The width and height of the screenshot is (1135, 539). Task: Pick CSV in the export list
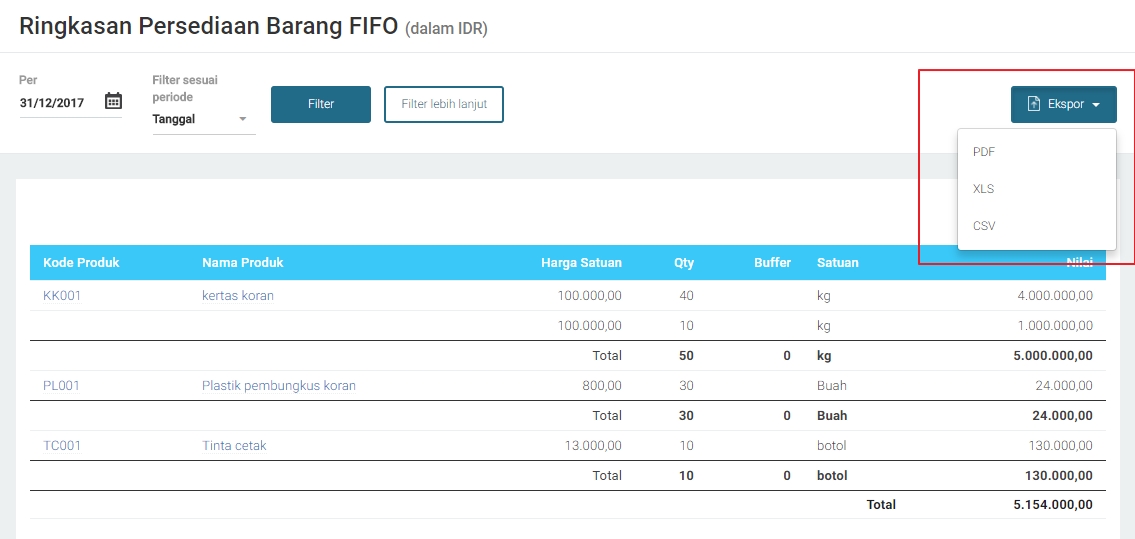[984, 226]
